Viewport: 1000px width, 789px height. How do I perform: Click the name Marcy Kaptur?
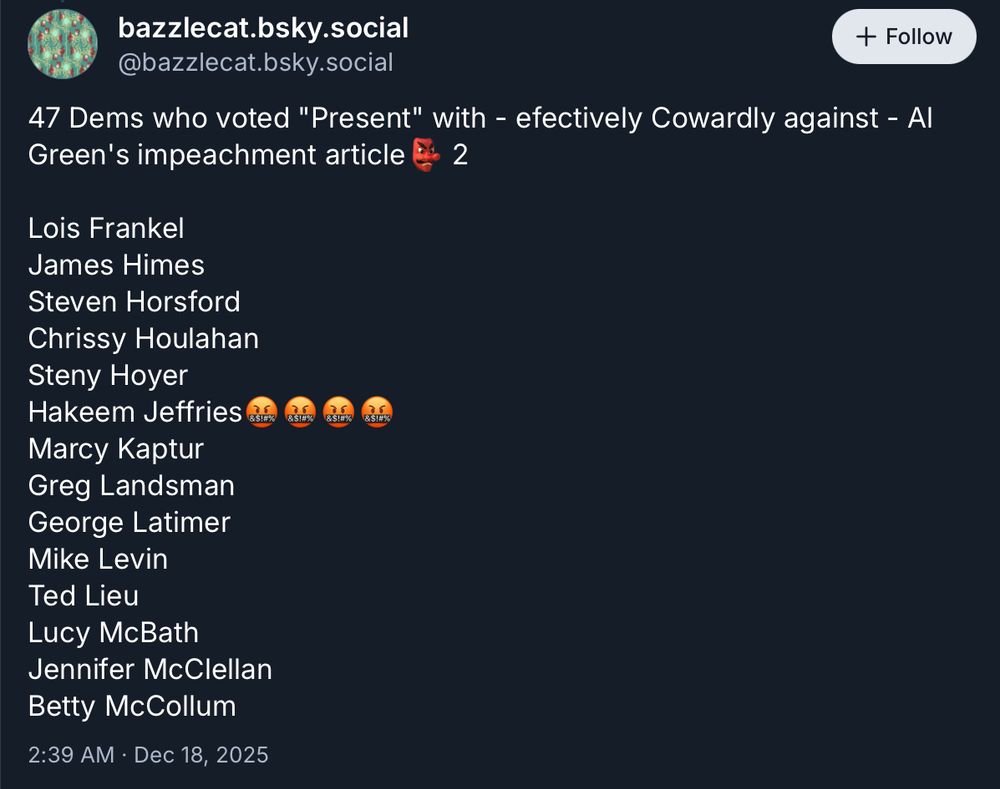point(116,449)
